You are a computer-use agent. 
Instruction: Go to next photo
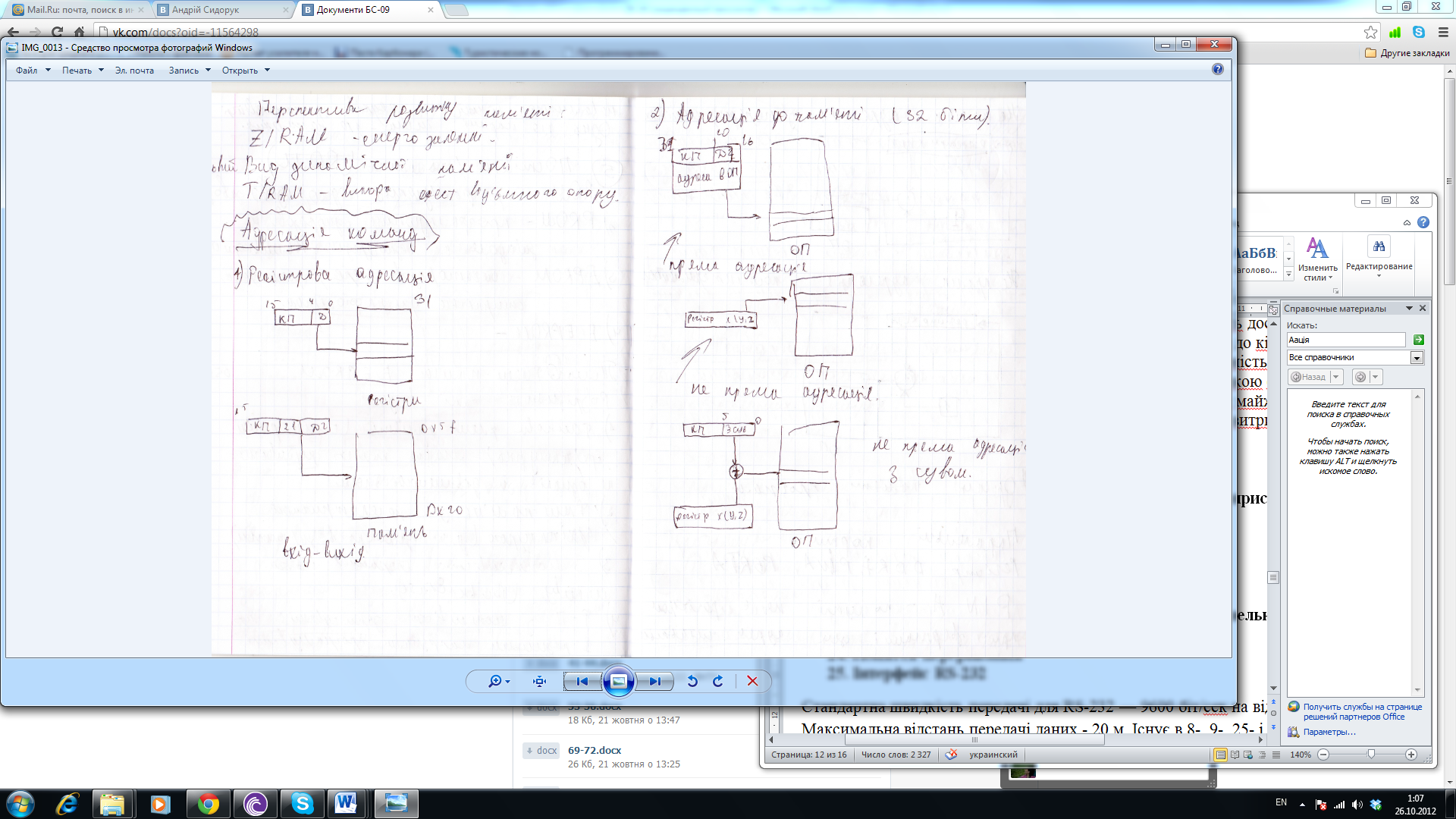(x=654, y=681)
